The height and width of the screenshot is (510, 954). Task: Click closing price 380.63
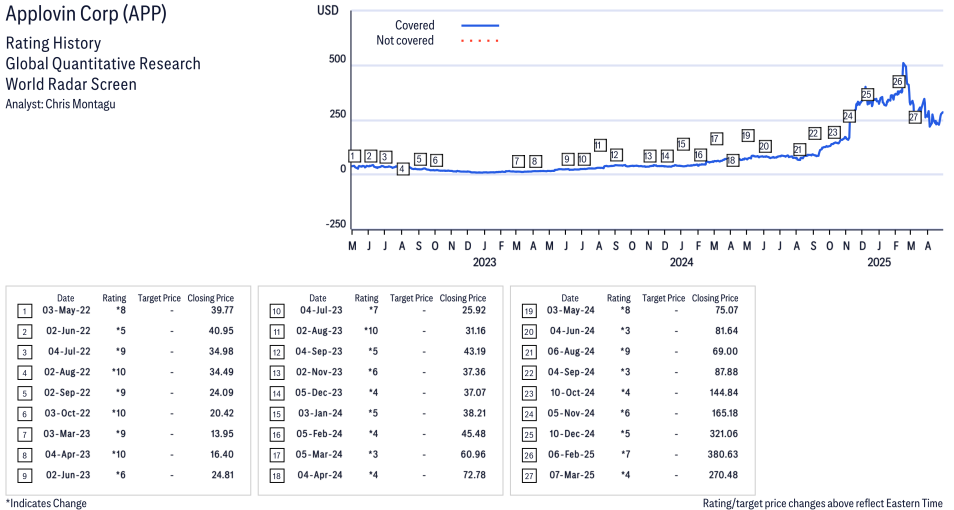coord(723,455)
